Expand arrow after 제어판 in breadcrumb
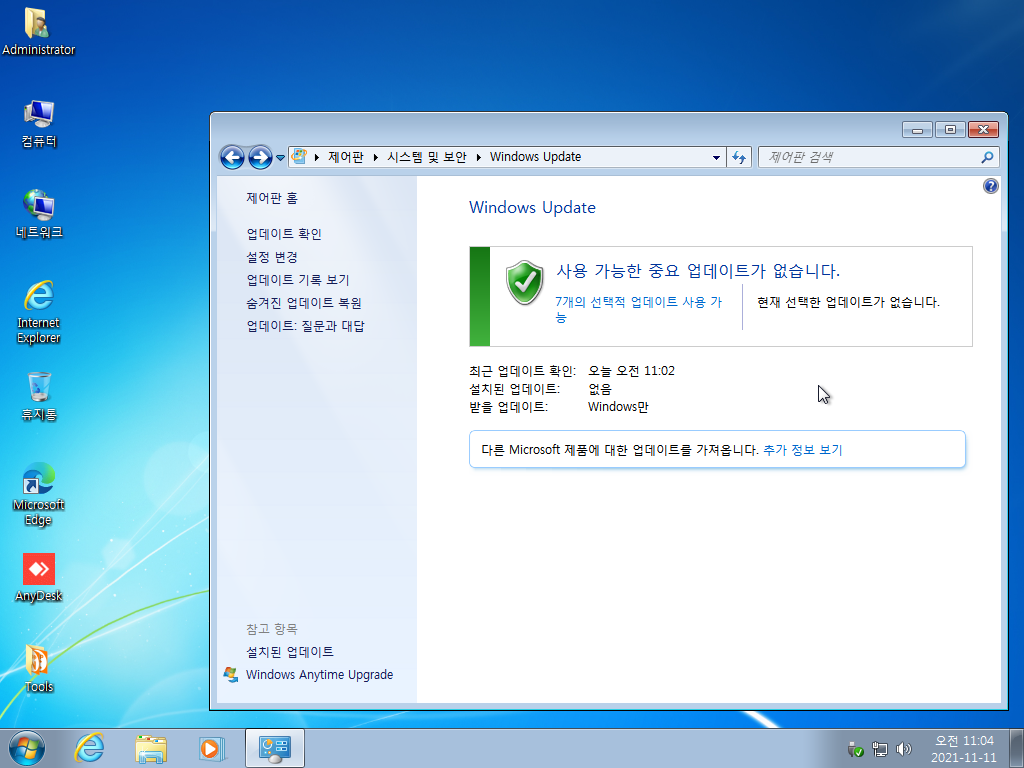 (376, 157)
